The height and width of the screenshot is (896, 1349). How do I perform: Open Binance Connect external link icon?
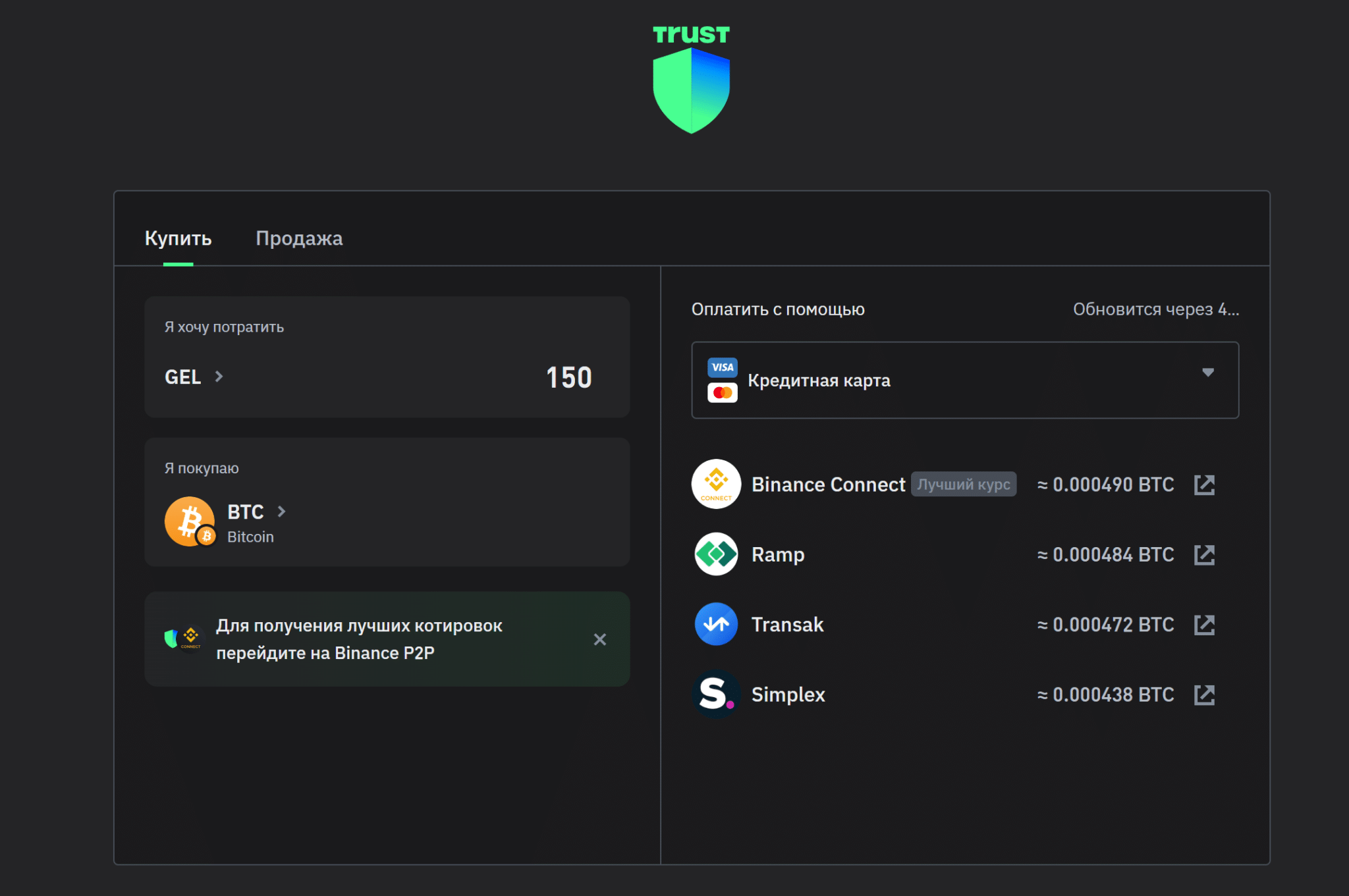[x=1204, y=485]
